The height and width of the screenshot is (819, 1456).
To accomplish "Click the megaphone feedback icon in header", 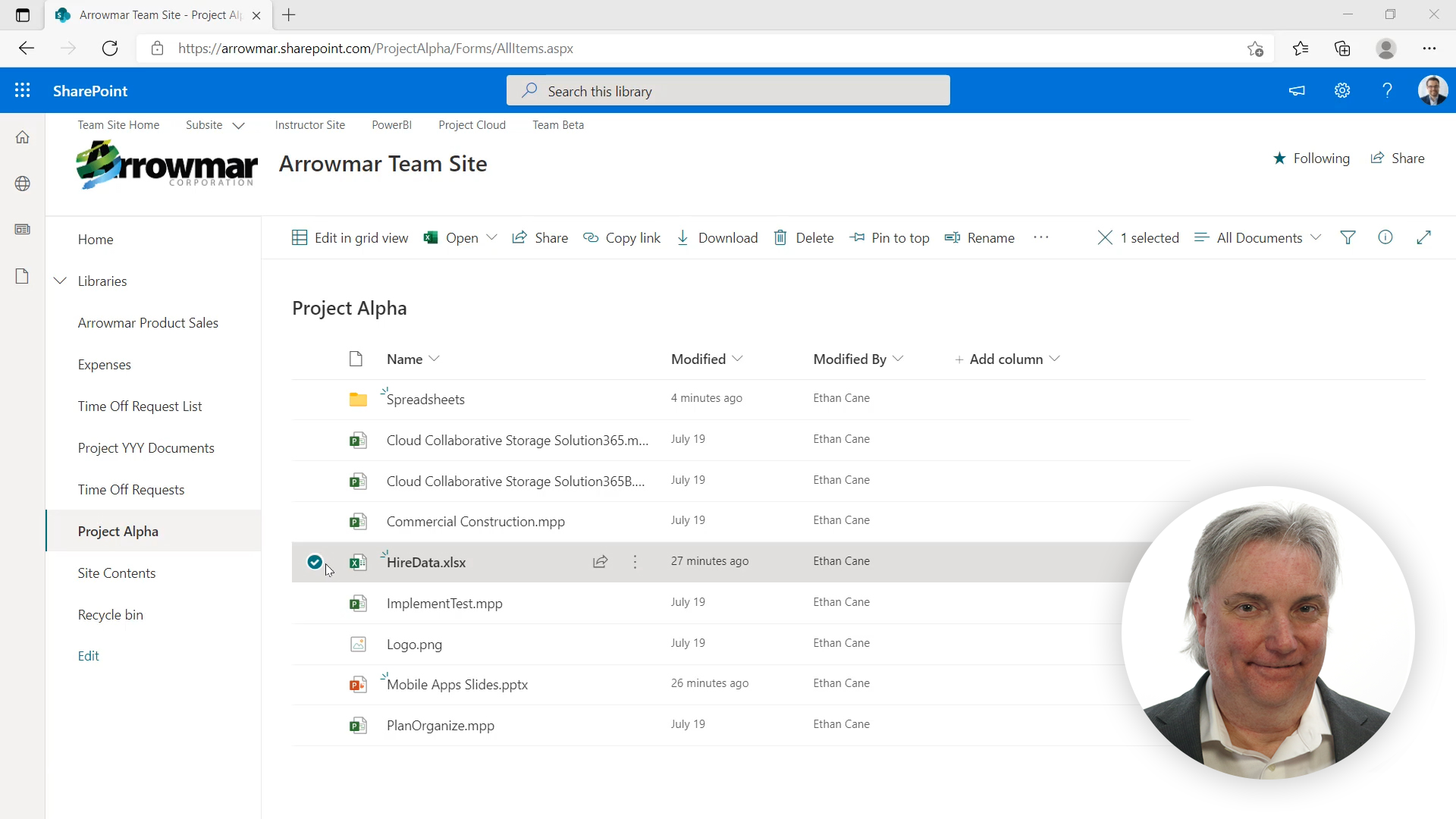I will [x=1297, y=90].
